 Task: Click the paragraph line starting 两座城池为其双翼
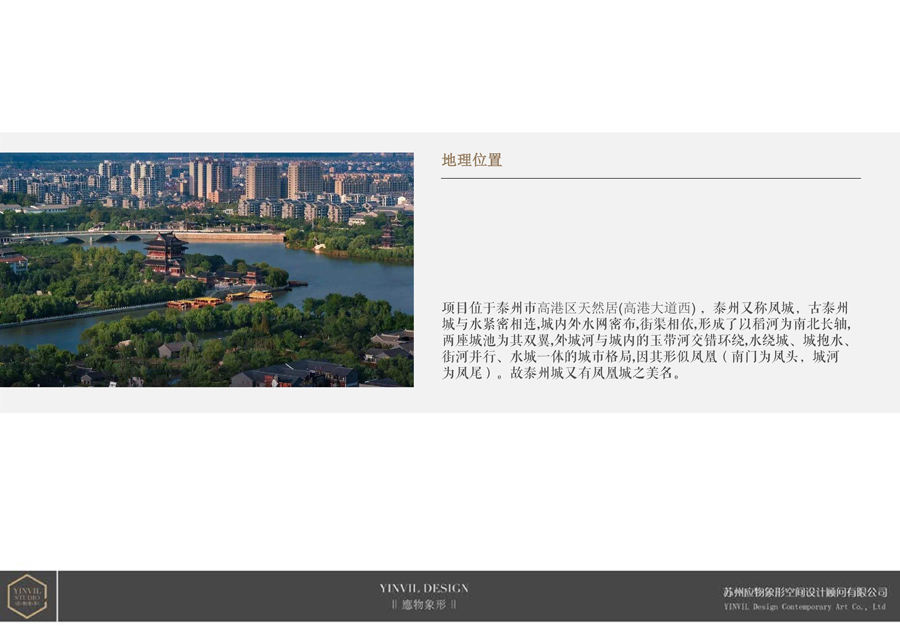(648, 340)
